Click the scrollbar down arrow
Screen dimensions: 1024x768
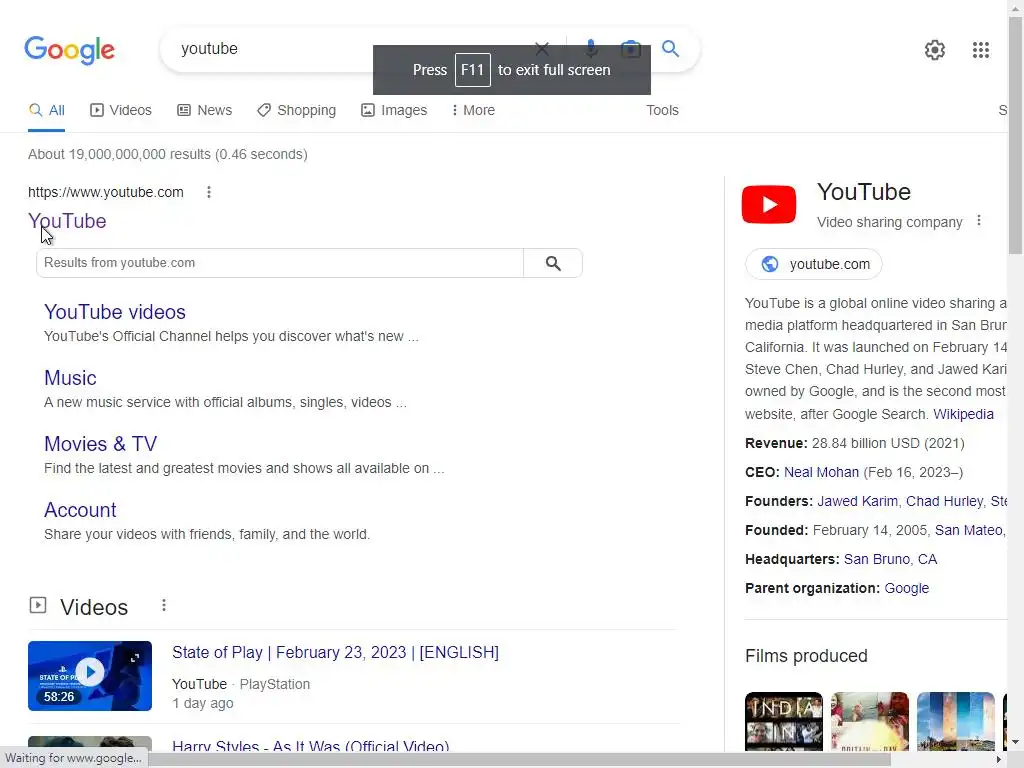[1016, 742]
